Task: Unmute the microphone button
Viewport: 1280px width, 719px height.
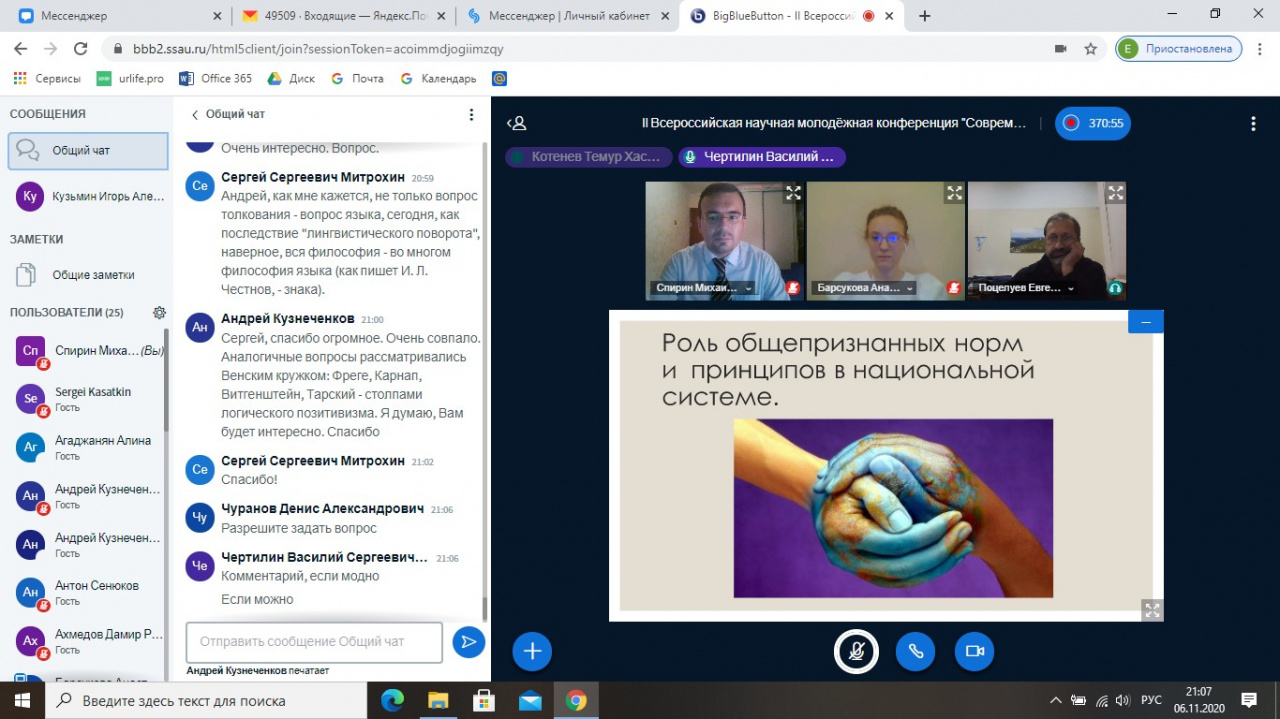Action: click(x=856, y=651)
